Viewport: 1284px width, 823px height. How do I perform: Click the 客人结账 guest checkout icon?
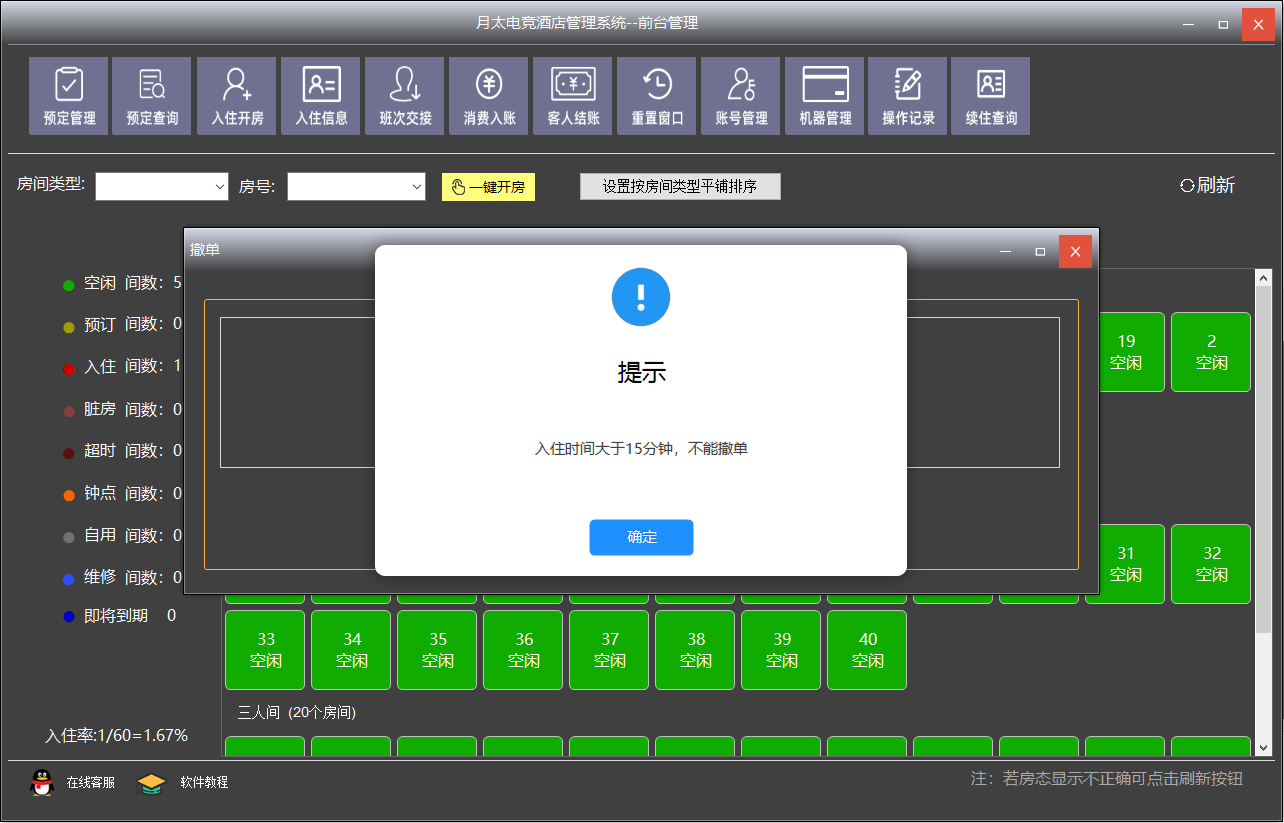tap(573, 96)
